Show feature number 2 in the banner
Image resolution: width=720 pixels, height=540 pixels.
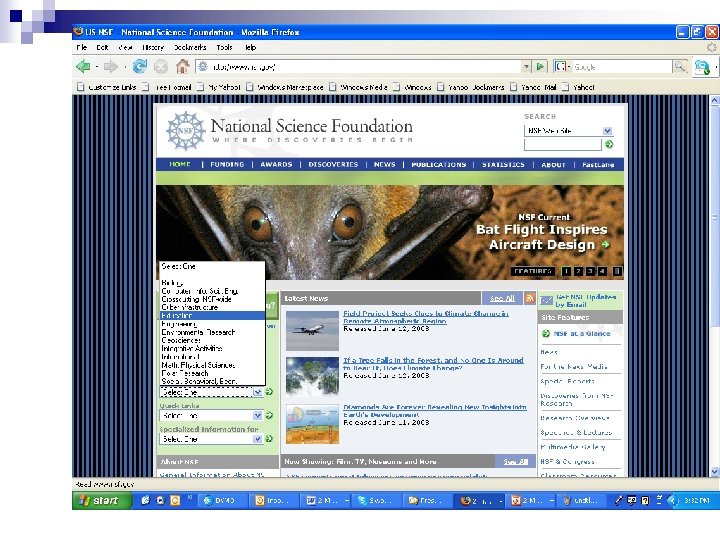578,271
